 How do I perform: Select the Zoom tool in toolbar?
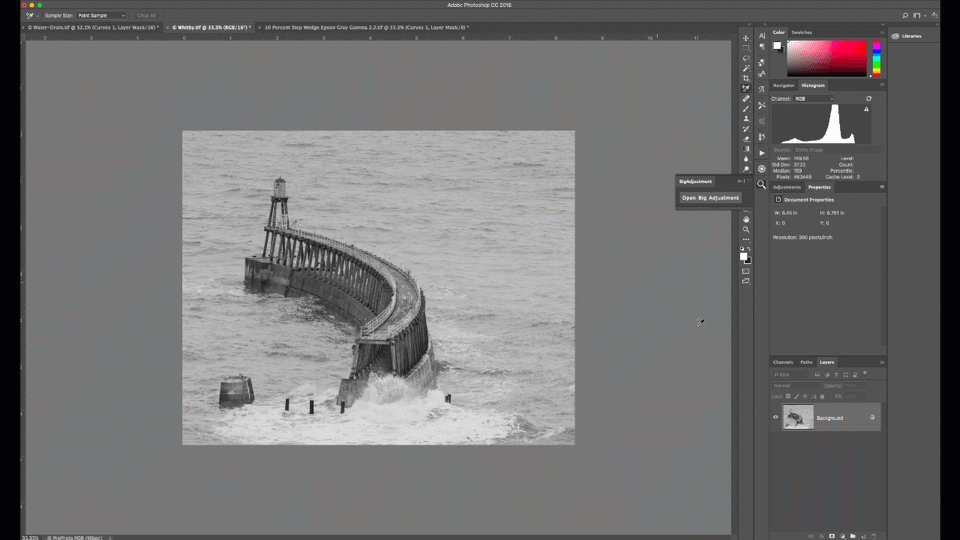click(746, 229)
